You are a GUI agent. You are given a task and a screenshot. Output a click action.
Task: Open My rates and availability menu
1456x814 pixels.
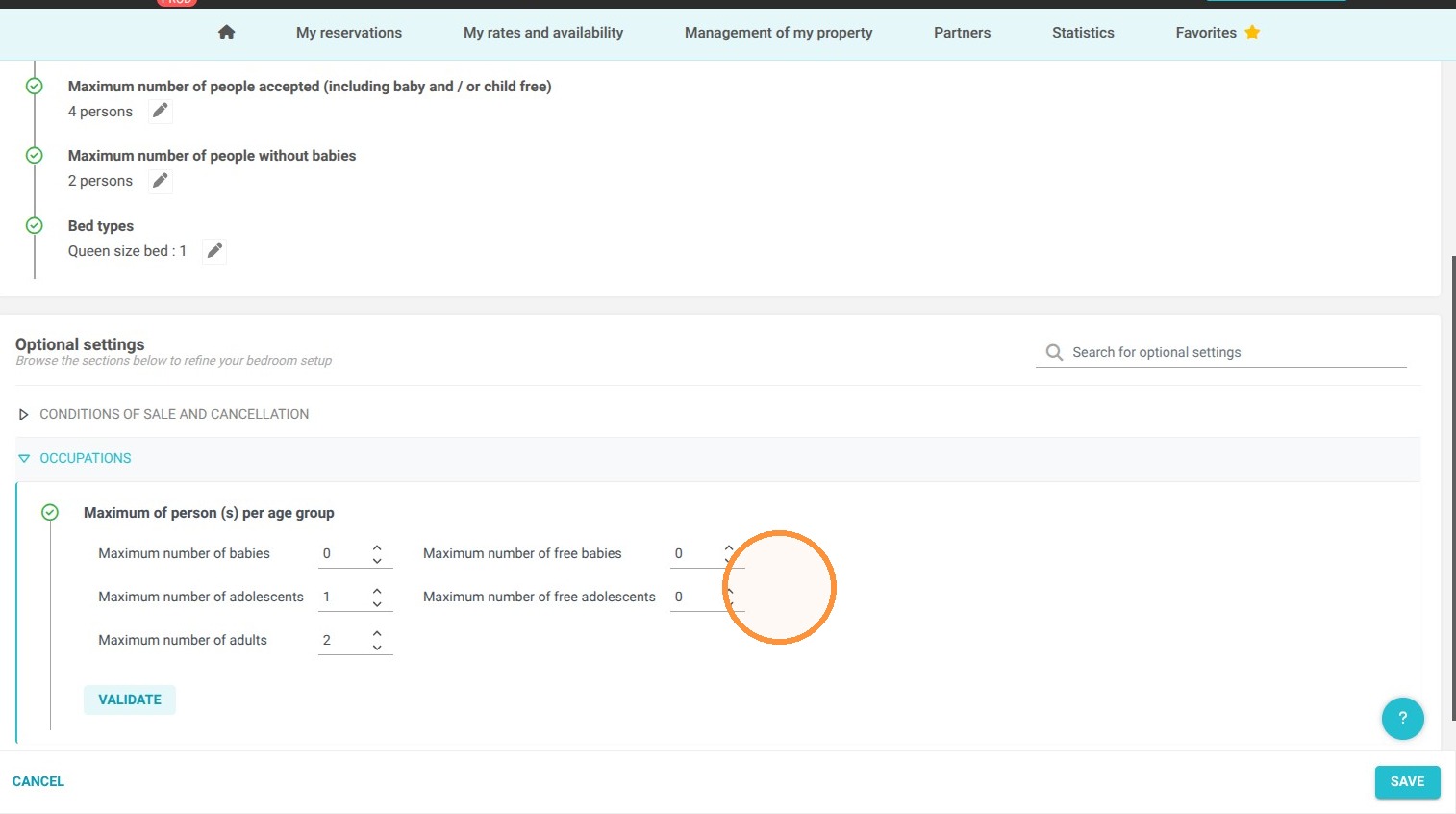point(543,33)
